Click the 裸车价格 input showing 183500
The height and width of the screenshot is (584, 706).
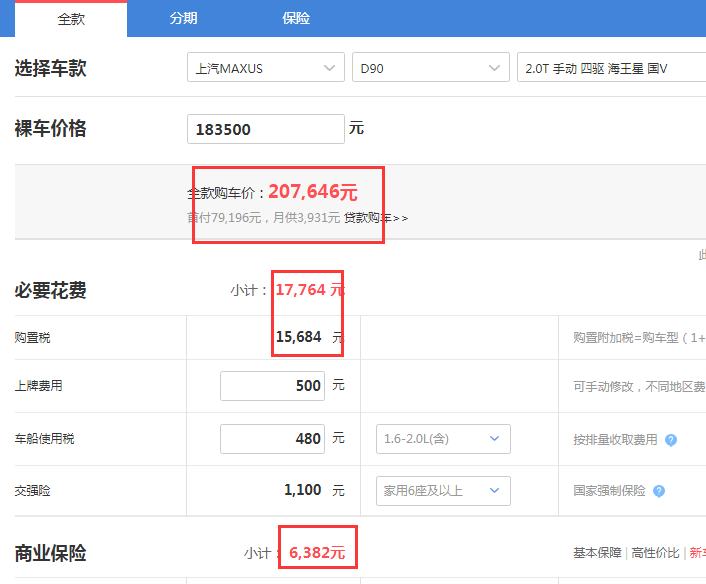click(x=266, y=129)
